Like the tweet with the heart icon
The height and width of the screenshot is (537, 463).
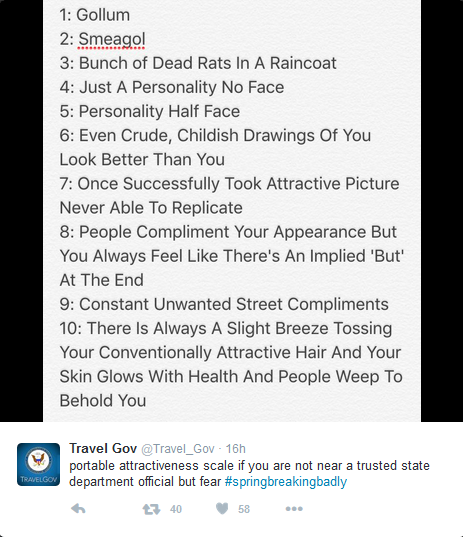click(222, 509)
